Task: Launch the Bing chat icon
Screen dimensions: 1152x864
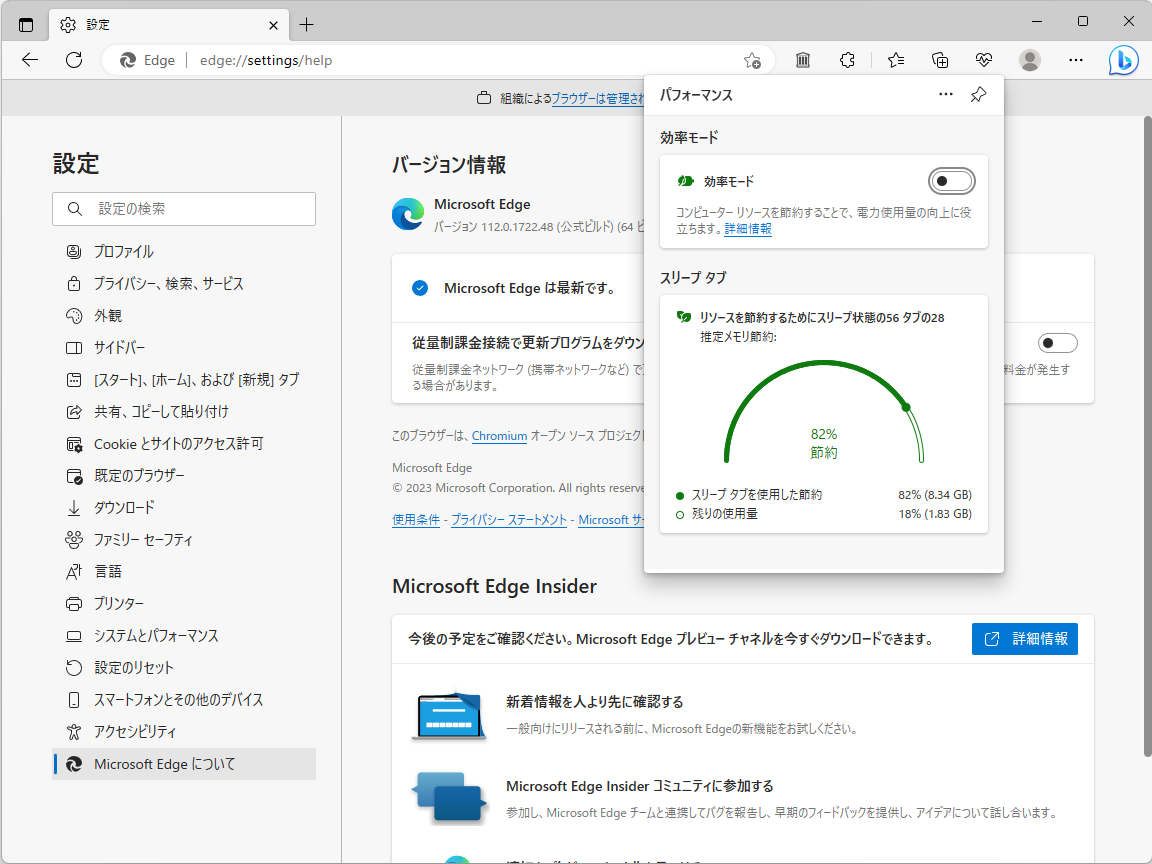Action: (x=1123, y=60)
